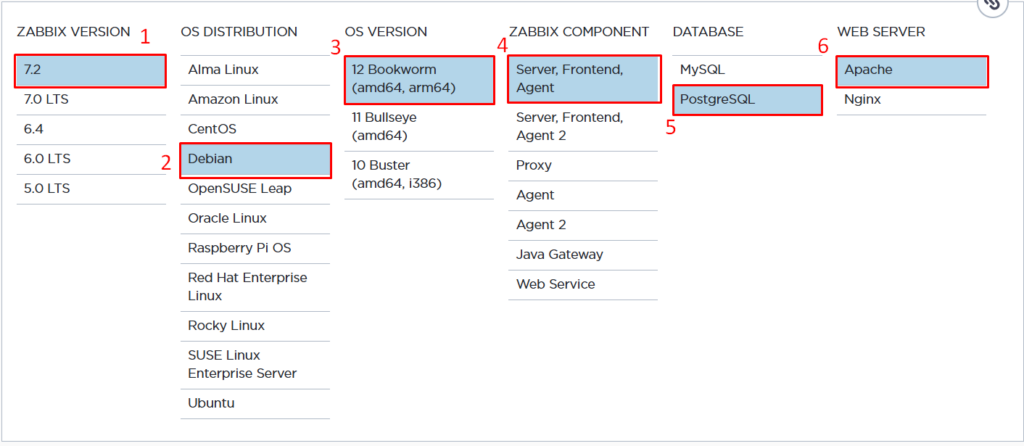Image resolution: width=1024 pixels, height=446 pixels.
Task: Select PostgreSQL database option
Action: [747, 100]
